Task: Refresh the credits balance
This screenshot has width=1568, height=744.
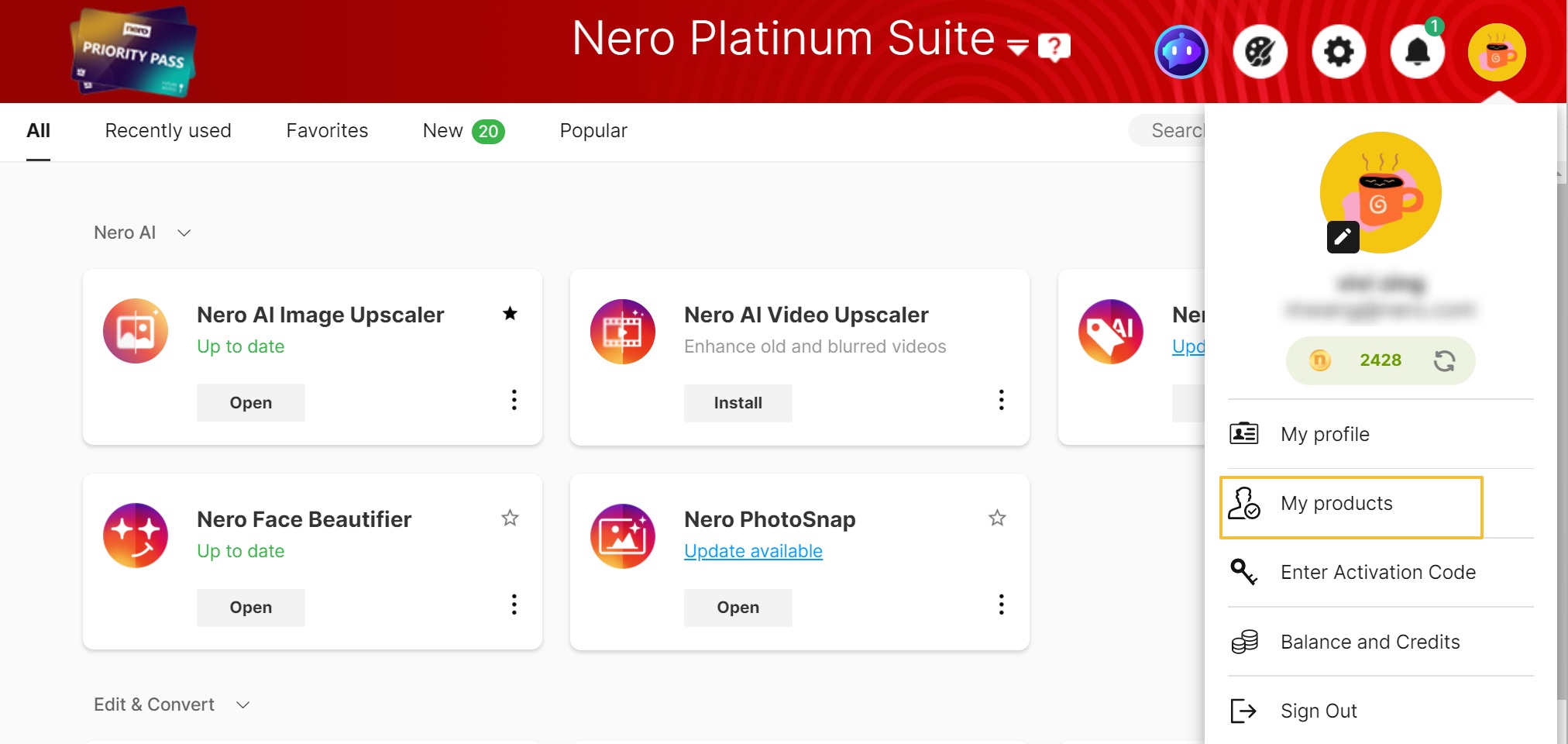Action: pyautogui.click(x=1444, y=360)
